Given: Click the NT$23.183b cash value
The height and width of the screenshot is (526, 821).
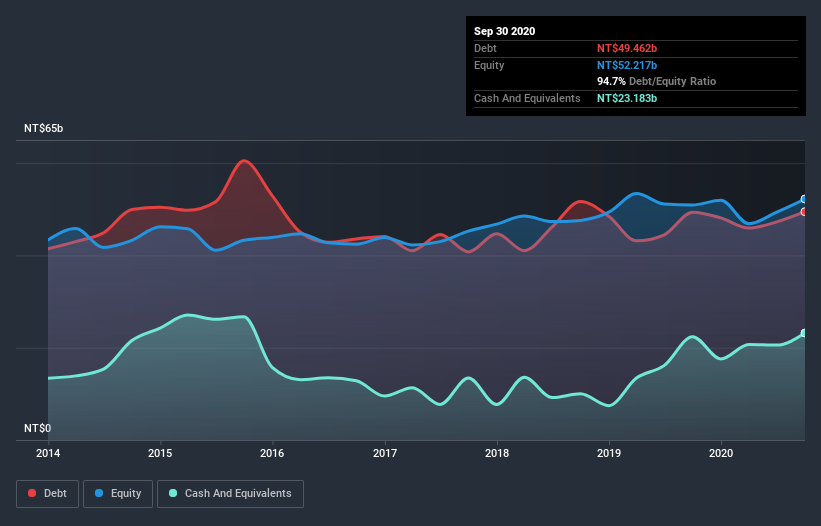Looking at the screenshot, I should click(627, 98).
